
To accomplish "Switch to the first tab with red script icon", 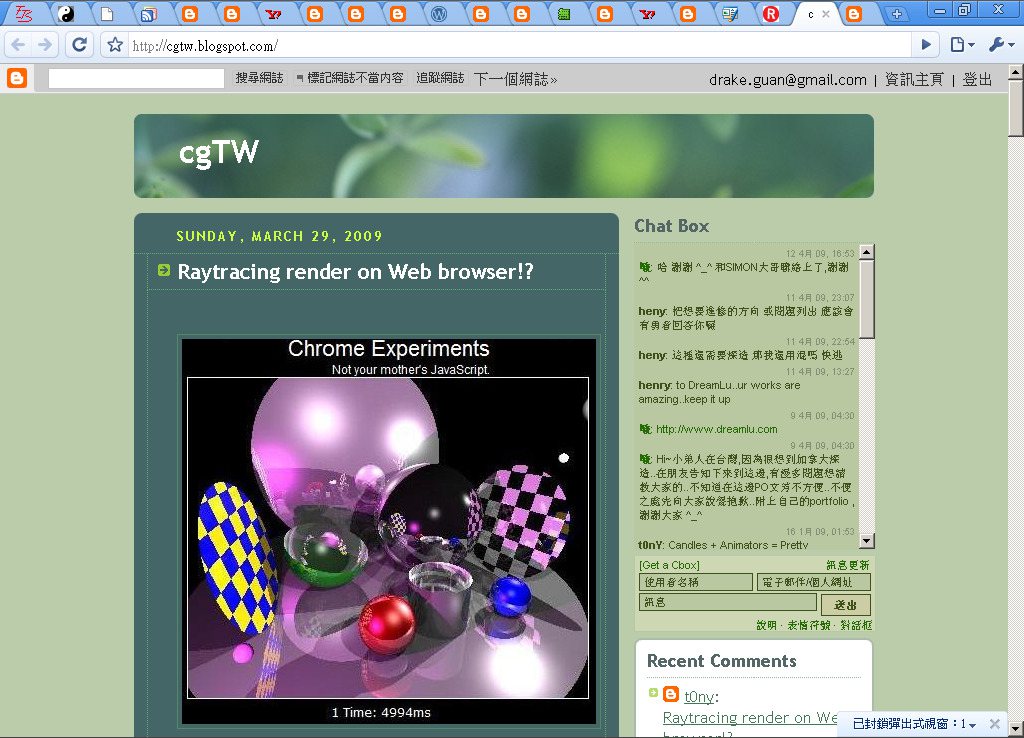I will (24, 14).
